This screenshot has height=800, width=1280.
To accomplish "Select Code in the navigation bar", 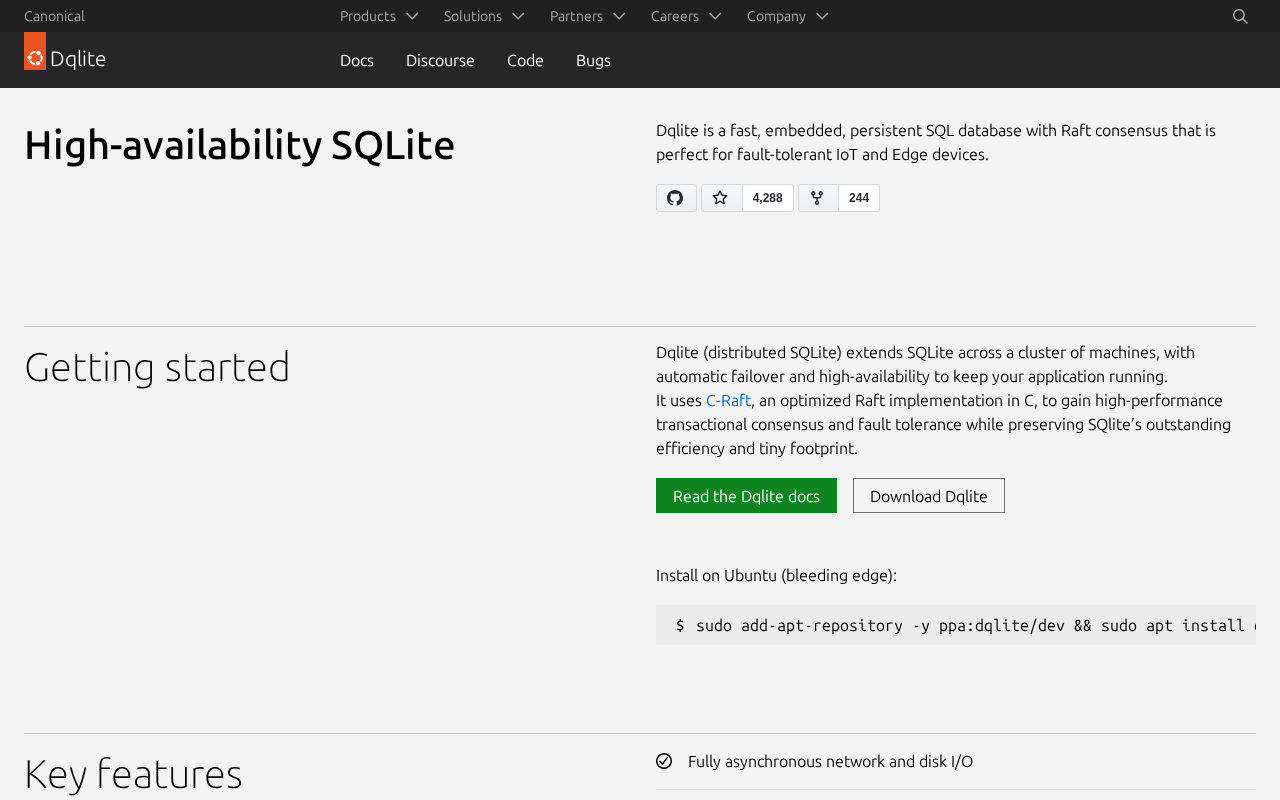I will (525, 60).
